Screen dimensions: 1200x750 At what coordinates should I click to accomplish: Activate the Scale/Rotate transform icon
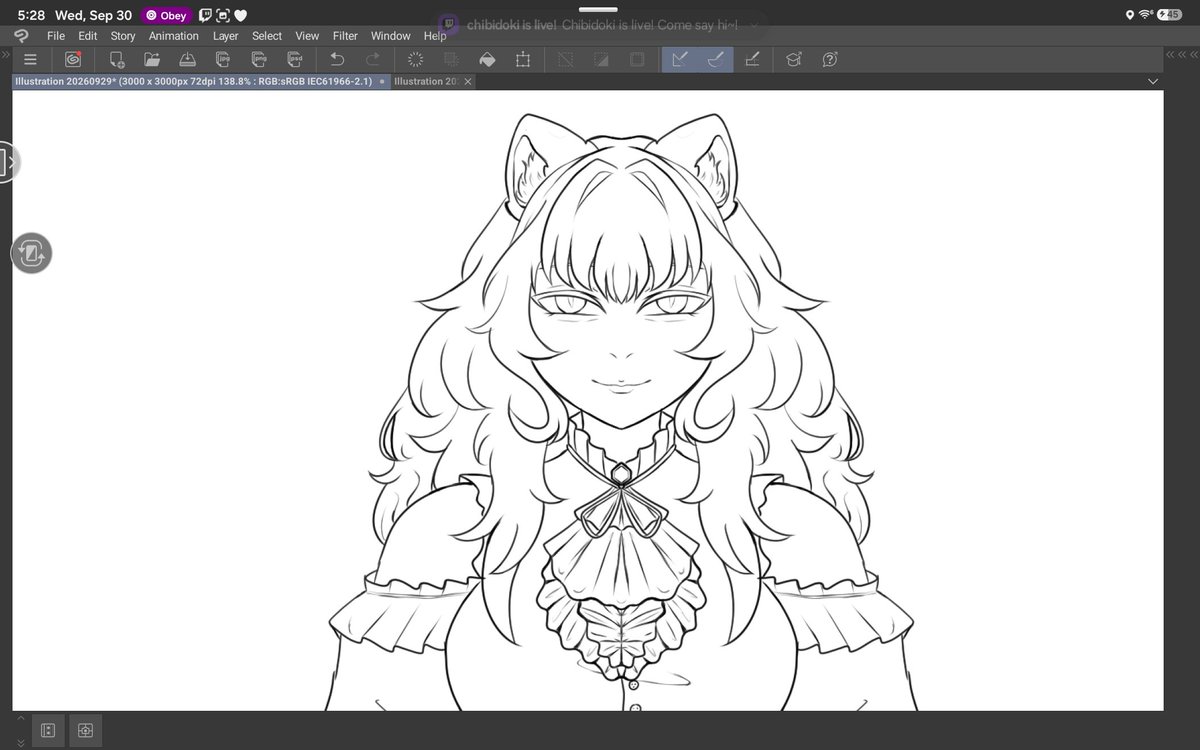coord(522,59)
